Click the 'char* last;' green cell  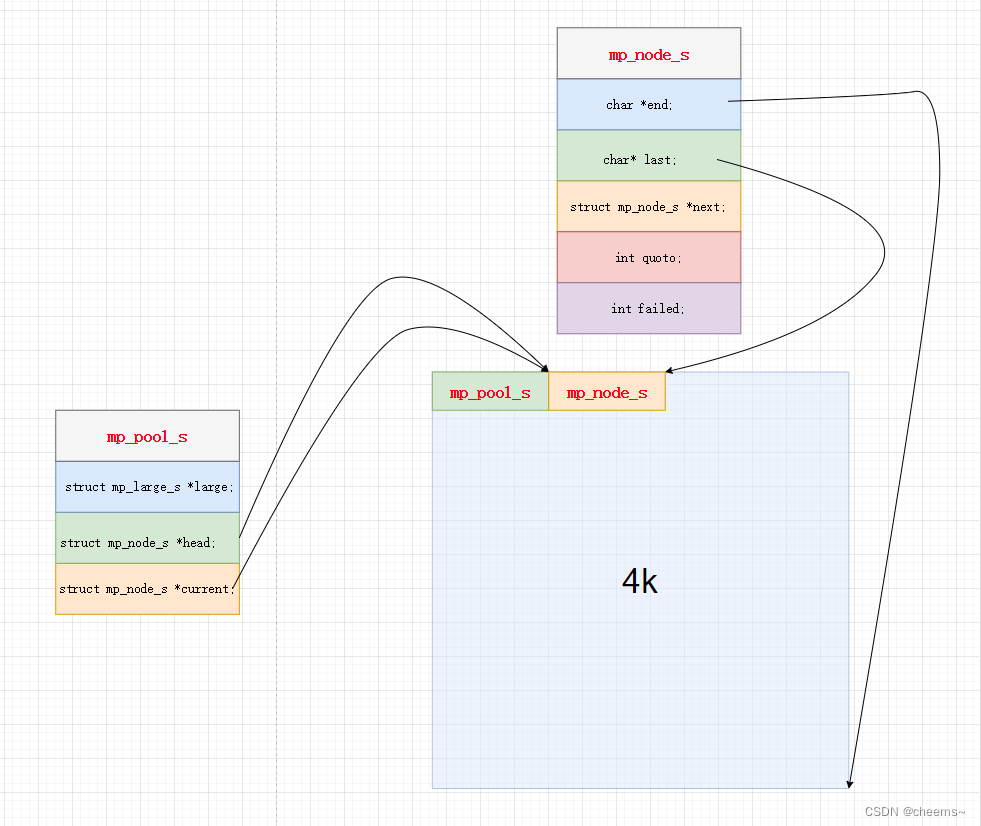[649, 156]
